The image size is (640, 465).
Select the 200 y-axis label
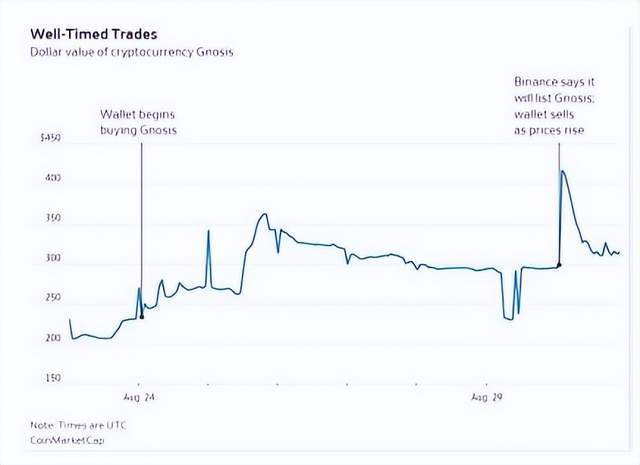click(51, 339)
